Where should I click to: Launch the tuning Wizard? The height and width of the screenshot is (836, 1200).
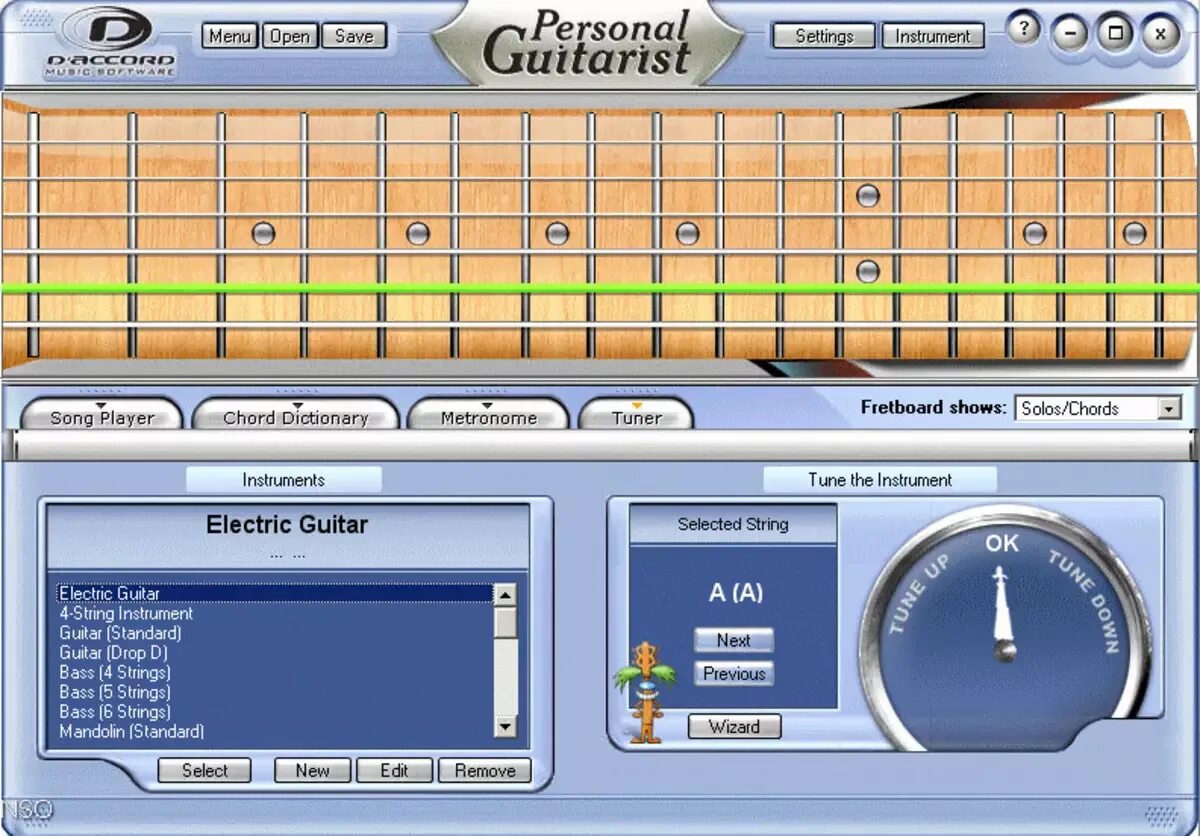(735, 727)
